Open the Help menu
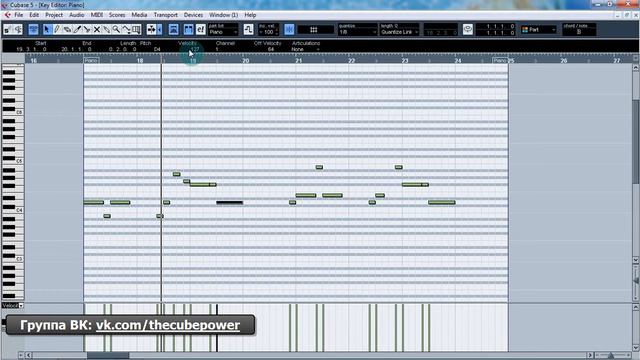 pyautogui.click(x=250, y=15)
